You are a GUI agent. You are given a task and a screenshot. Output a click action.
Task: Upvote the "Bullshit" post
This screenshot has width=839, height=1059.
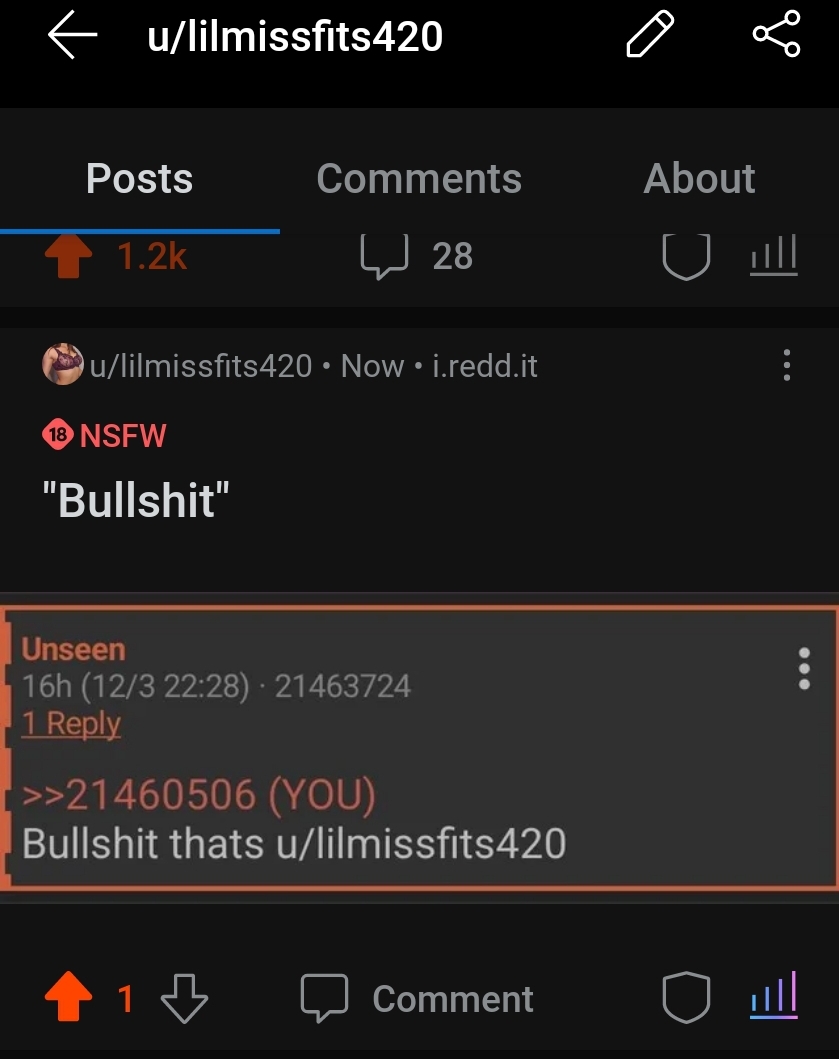[68, 996]
